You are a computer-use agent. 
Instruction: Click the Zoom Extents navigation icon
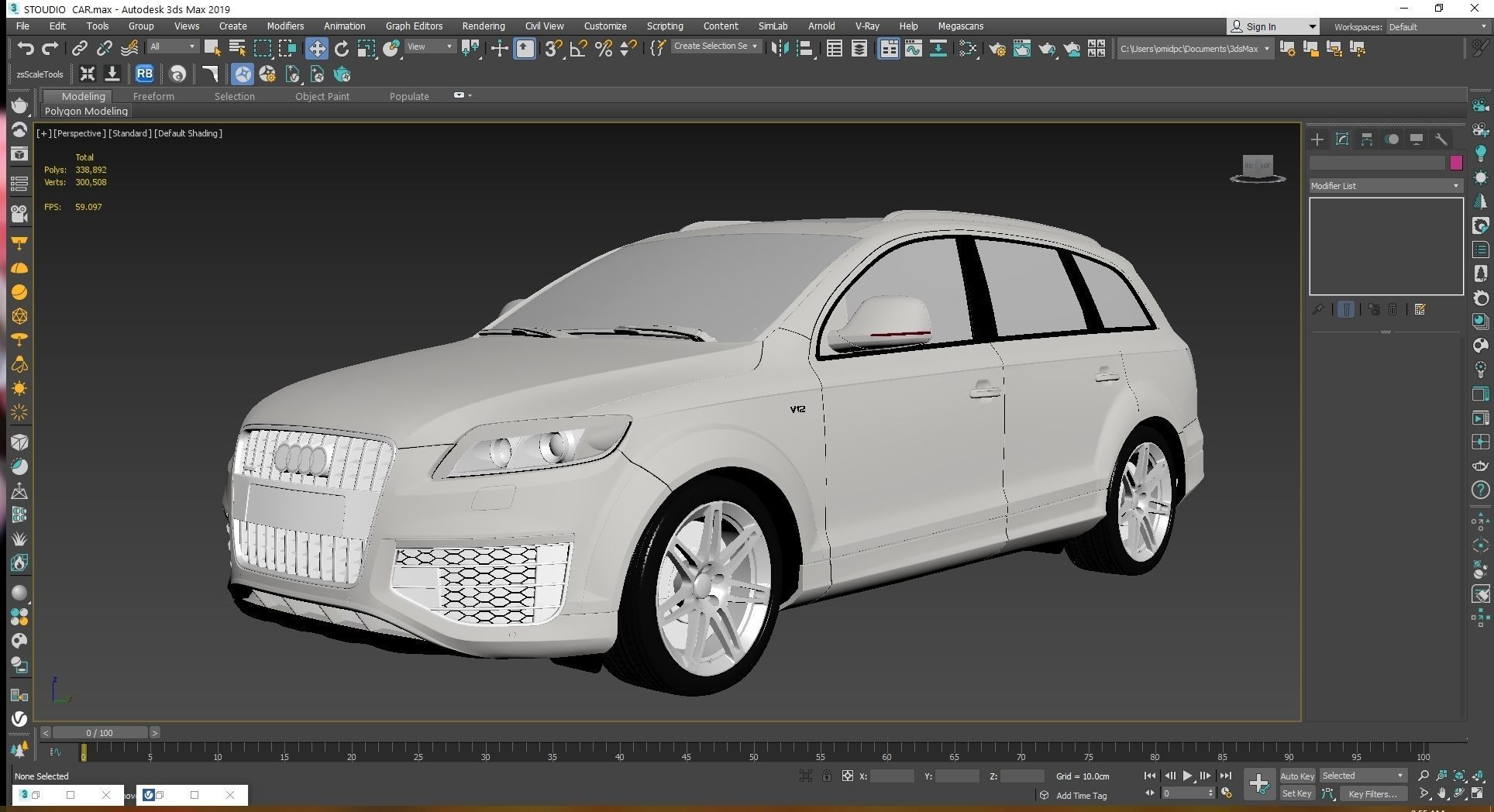pos(1459,776)
